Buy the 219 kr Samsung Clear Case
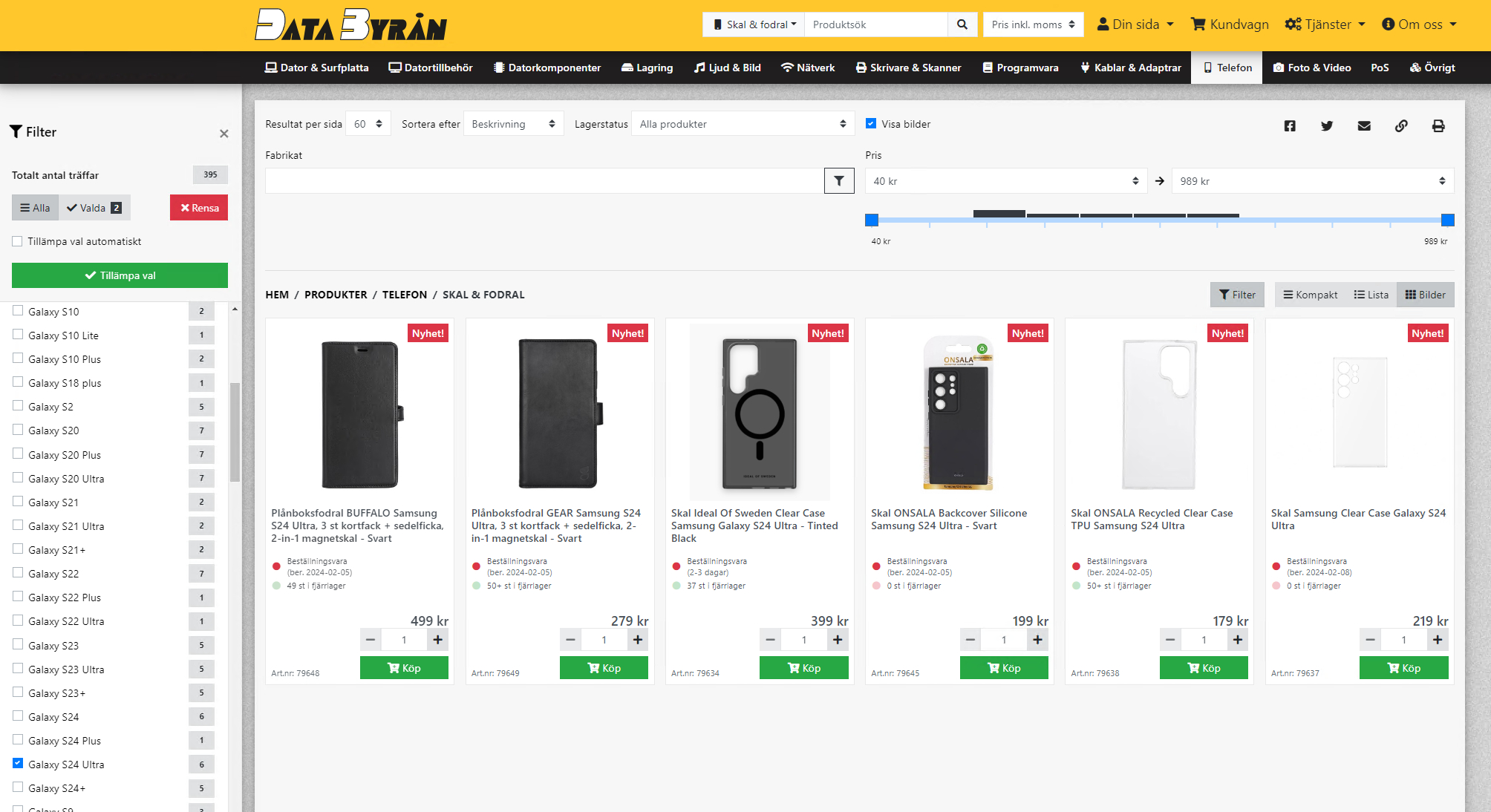Viewport: 1491px width, 812px height. click(1403, 668)
